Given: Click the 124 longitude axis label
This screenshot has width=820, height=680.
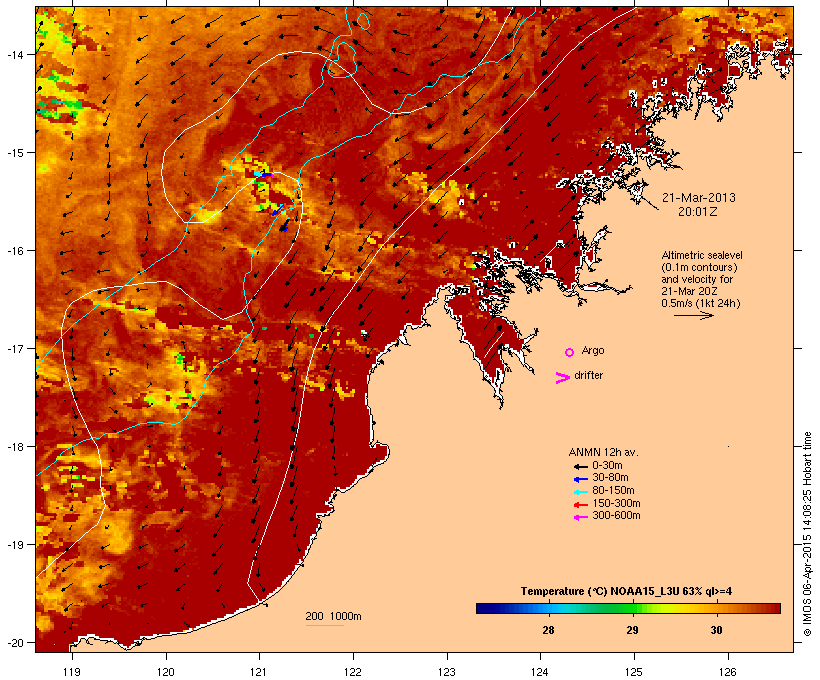Looking at the screenshot, I should coord(540,672).
